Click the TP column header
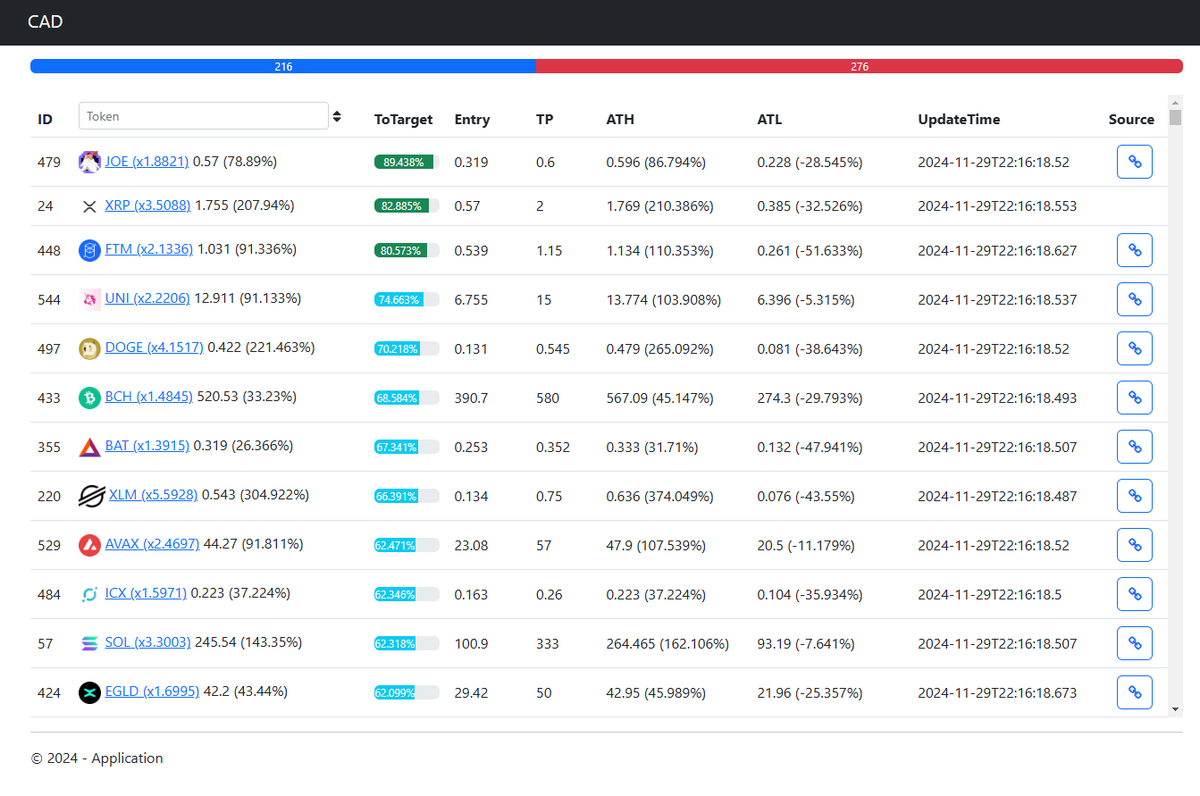 point(545,119)
